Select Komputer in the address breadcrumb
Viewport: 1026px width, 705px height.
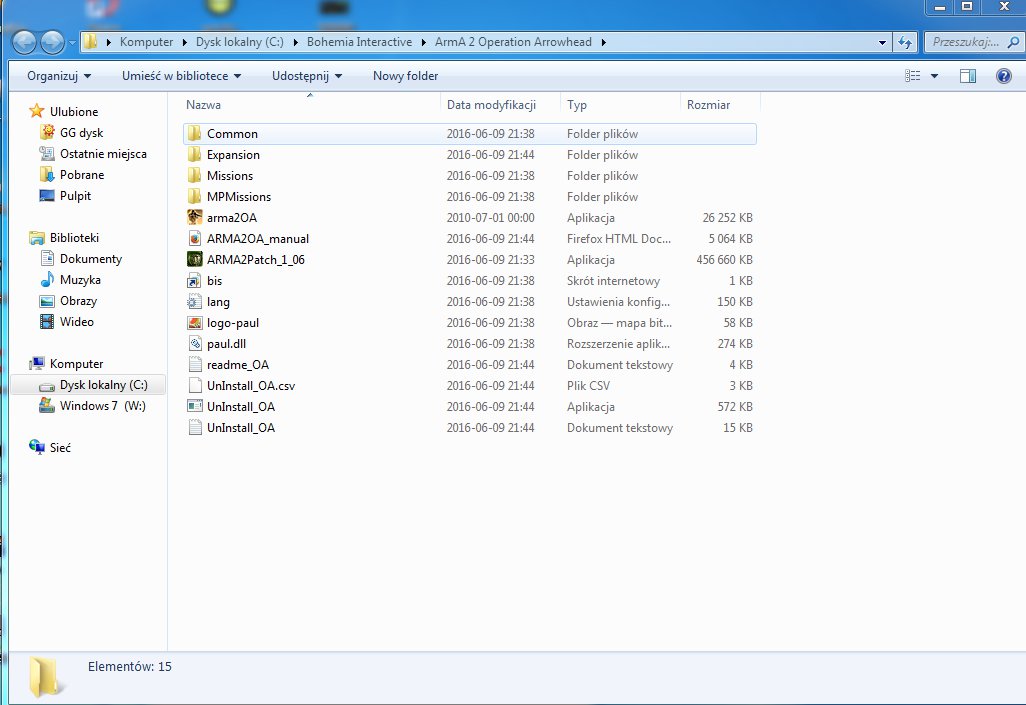147,42
